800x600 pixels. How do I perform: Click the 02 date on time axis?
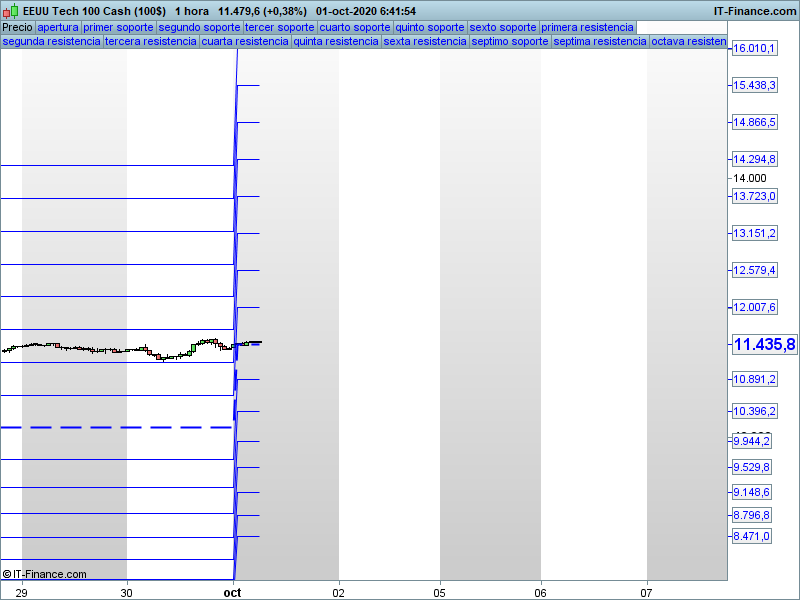tap(338, 593)
